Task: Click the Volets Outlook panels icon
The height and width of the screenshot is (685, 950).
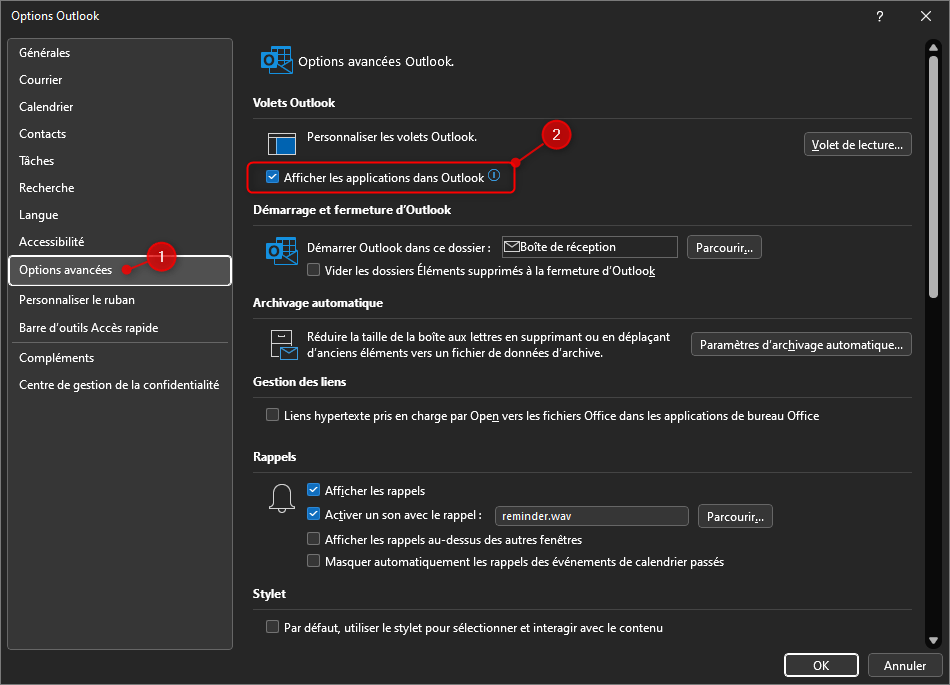Action: coord(281,143)
